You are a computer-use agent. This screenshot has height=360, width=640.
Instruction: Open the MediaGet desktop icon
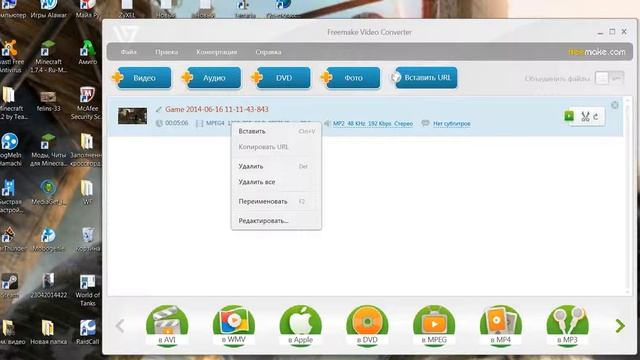click(48, 192)
